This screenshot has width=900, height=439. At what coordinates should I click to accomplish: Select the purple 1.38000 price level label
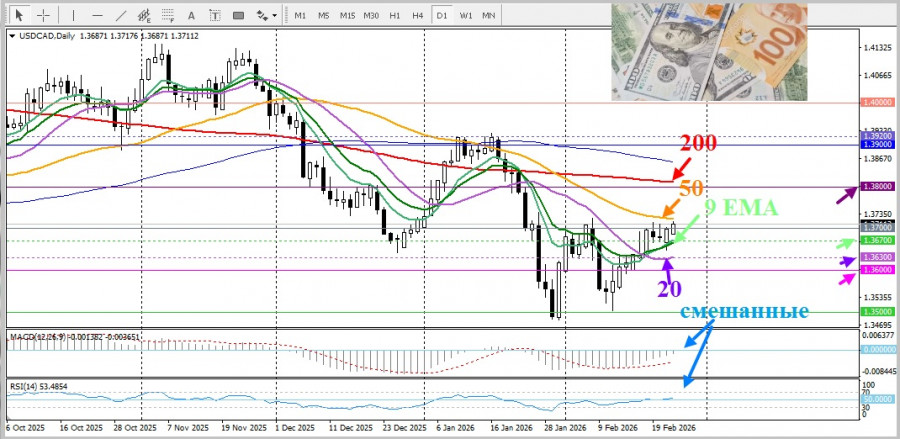tap(878, 187)
